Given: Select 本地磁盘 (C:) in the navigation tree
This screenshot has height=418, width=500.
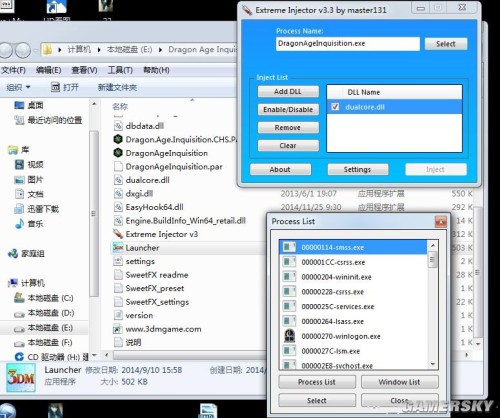Looking at the screenshot, I should coord(50,298).
